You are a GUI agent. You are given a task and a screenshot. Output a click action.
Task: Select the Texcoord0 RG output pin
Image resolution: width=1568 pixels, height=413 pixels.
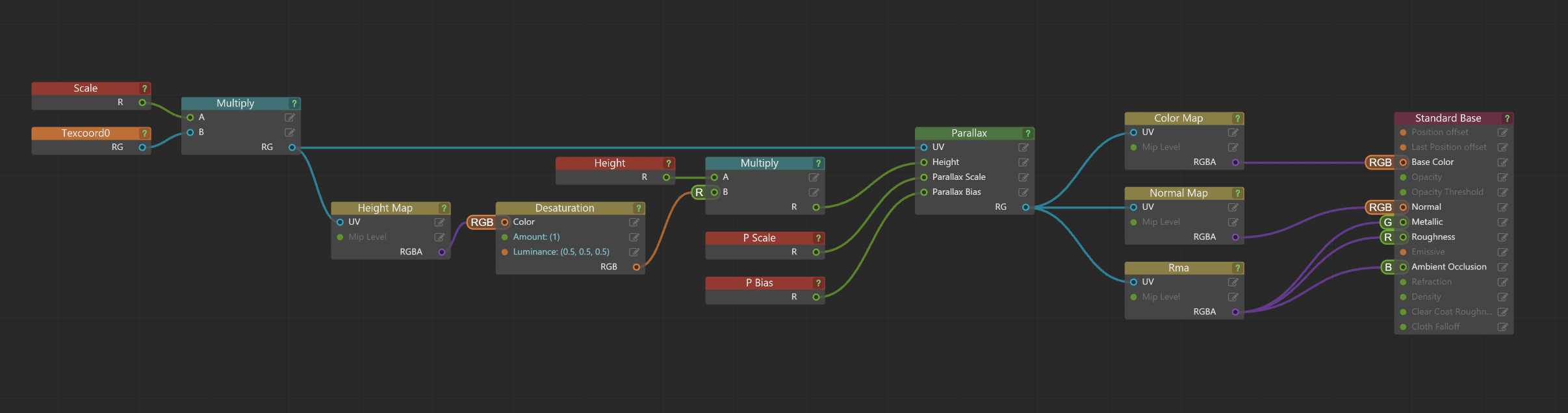(142, 147)
